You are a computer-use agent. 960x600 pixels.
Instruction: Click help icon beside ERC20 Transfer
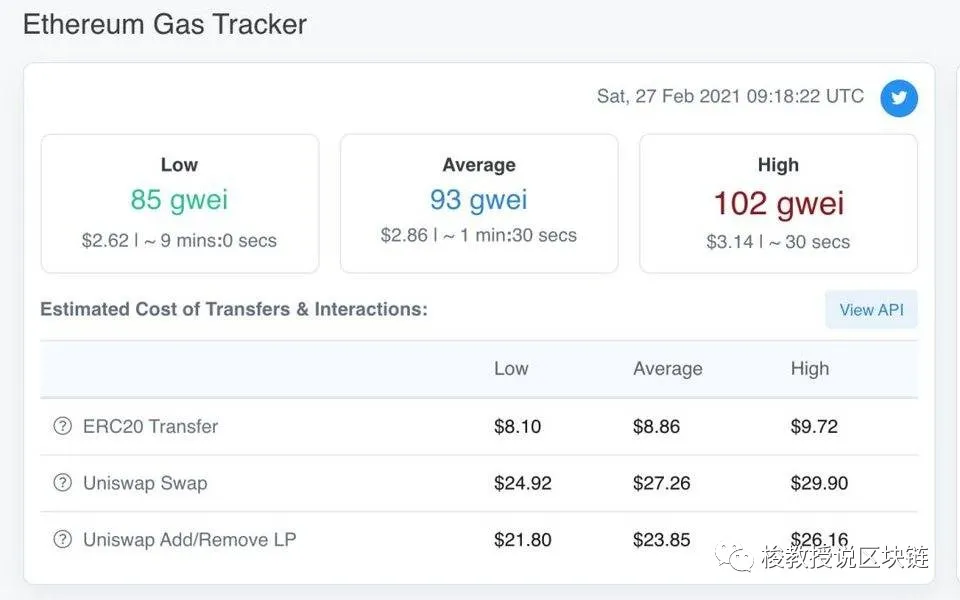(x=62, y=426)
